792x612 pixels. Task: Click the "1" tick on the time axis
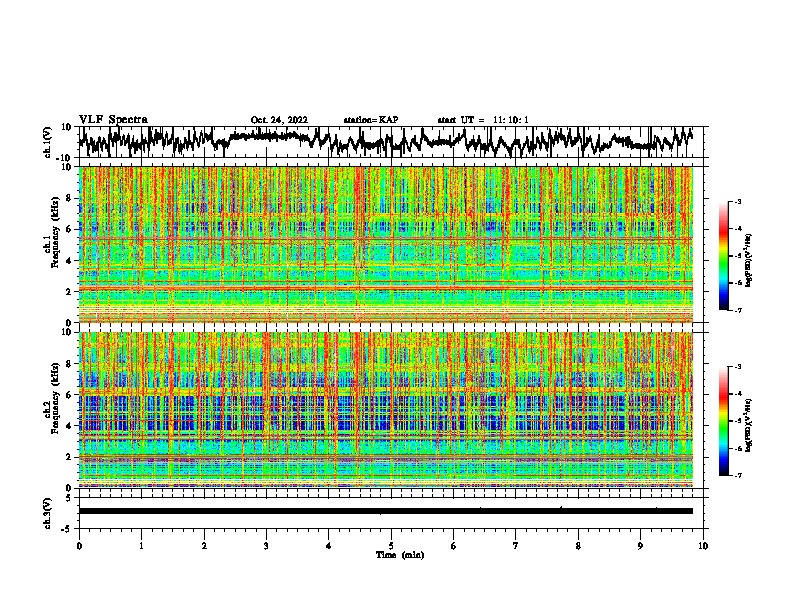pyautogui.click(x=141, y=546)
